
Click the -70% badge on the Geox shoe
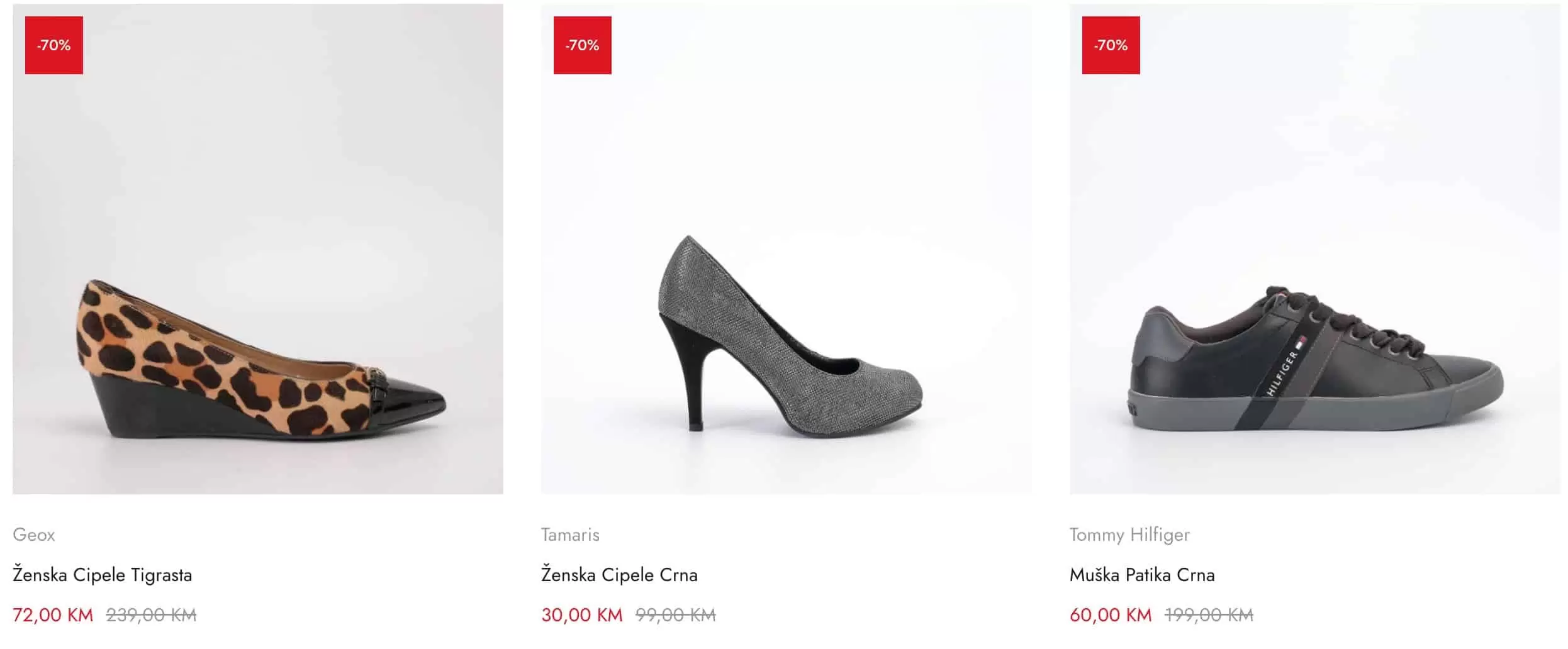(x=54, y=45)
